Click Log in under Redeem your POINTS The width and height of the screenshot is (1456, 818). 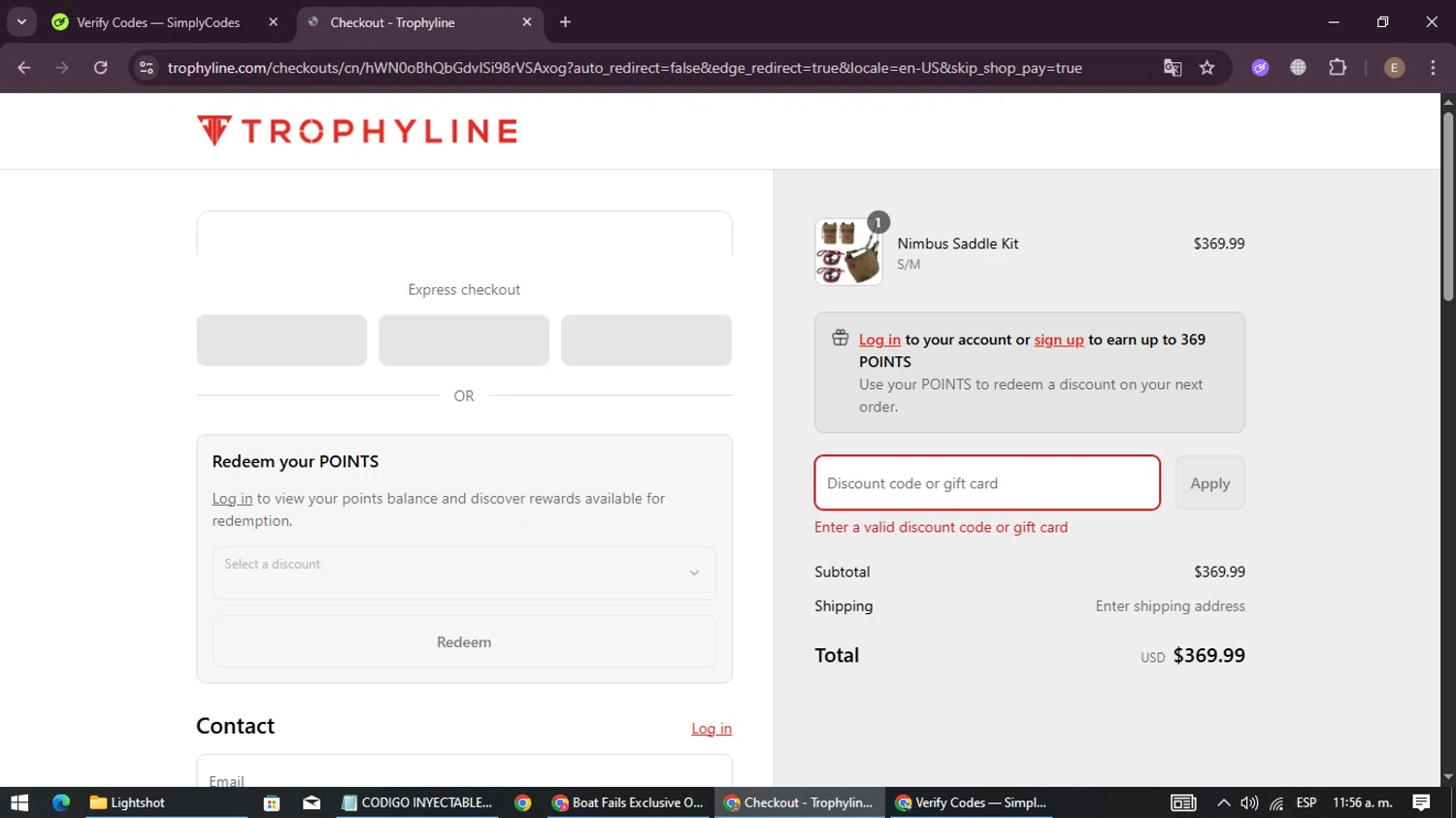coord(232,499)
